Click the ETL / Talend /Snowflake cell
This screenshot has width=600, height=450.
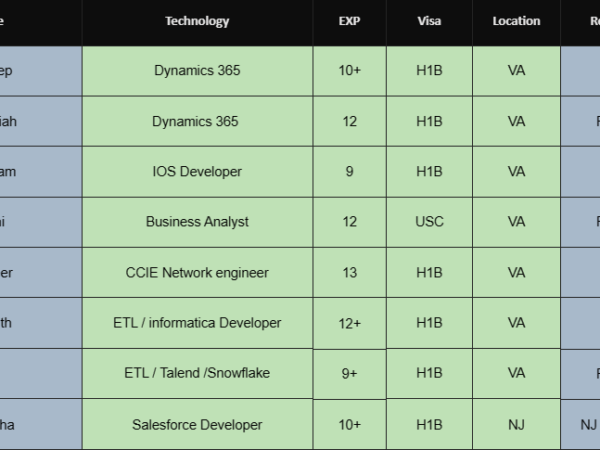197,373
